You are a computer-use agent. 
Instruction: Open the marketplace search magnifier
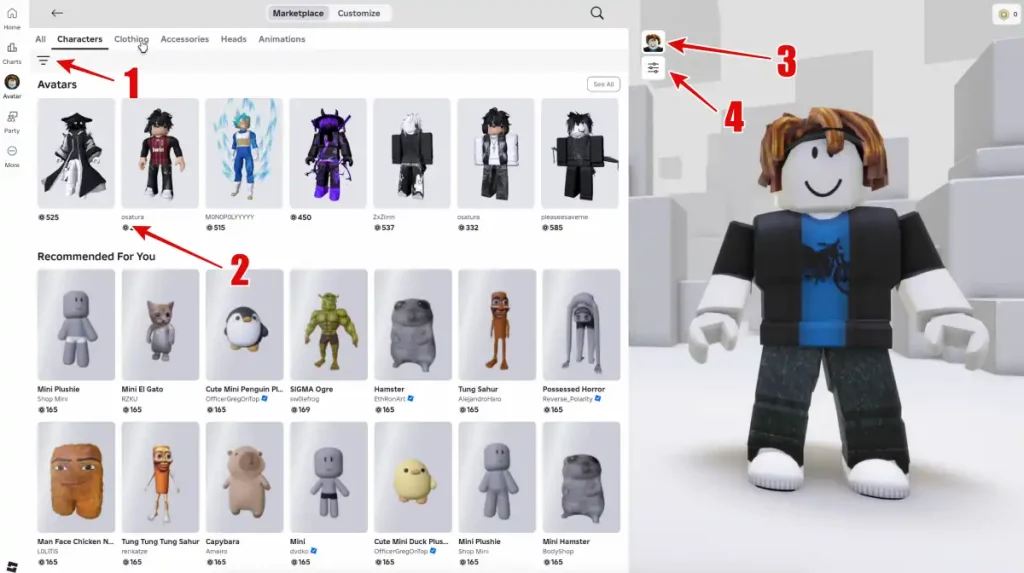point(597,13)
